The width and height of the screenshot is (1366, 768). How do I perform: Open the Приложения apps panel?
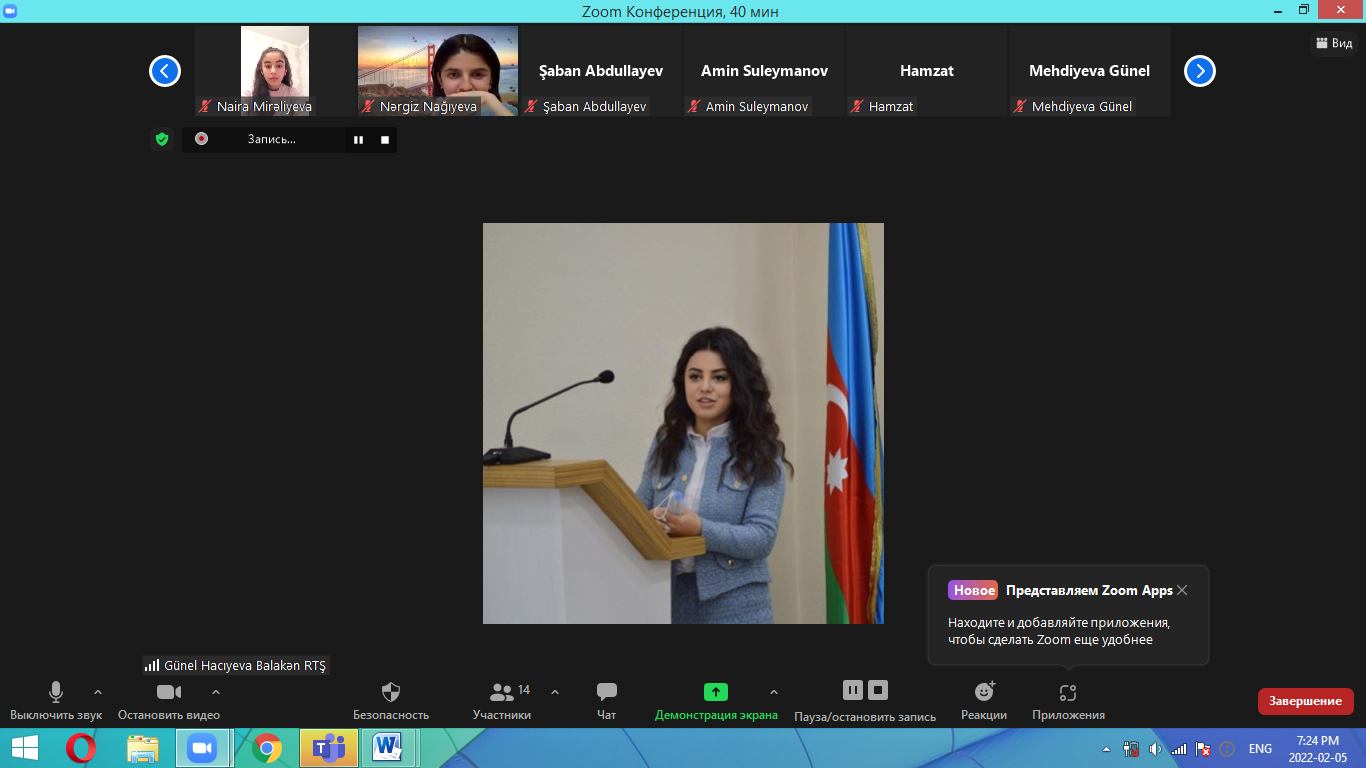point(1068,693)
